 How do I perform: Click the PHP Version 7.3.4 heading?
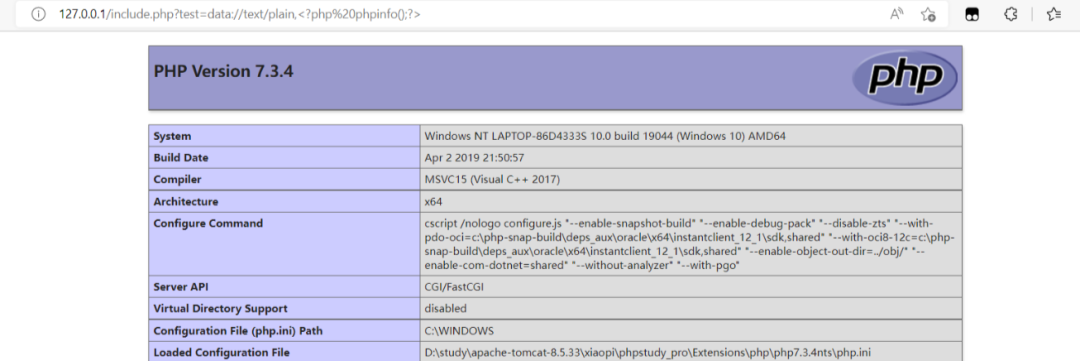coord(223,71)
